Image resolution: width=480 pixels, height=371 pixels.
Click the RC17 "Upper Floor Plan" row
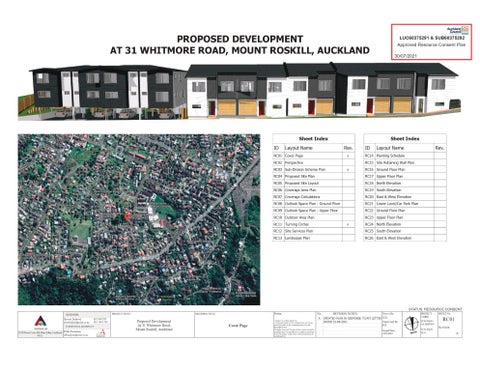[x=405, y=176]
